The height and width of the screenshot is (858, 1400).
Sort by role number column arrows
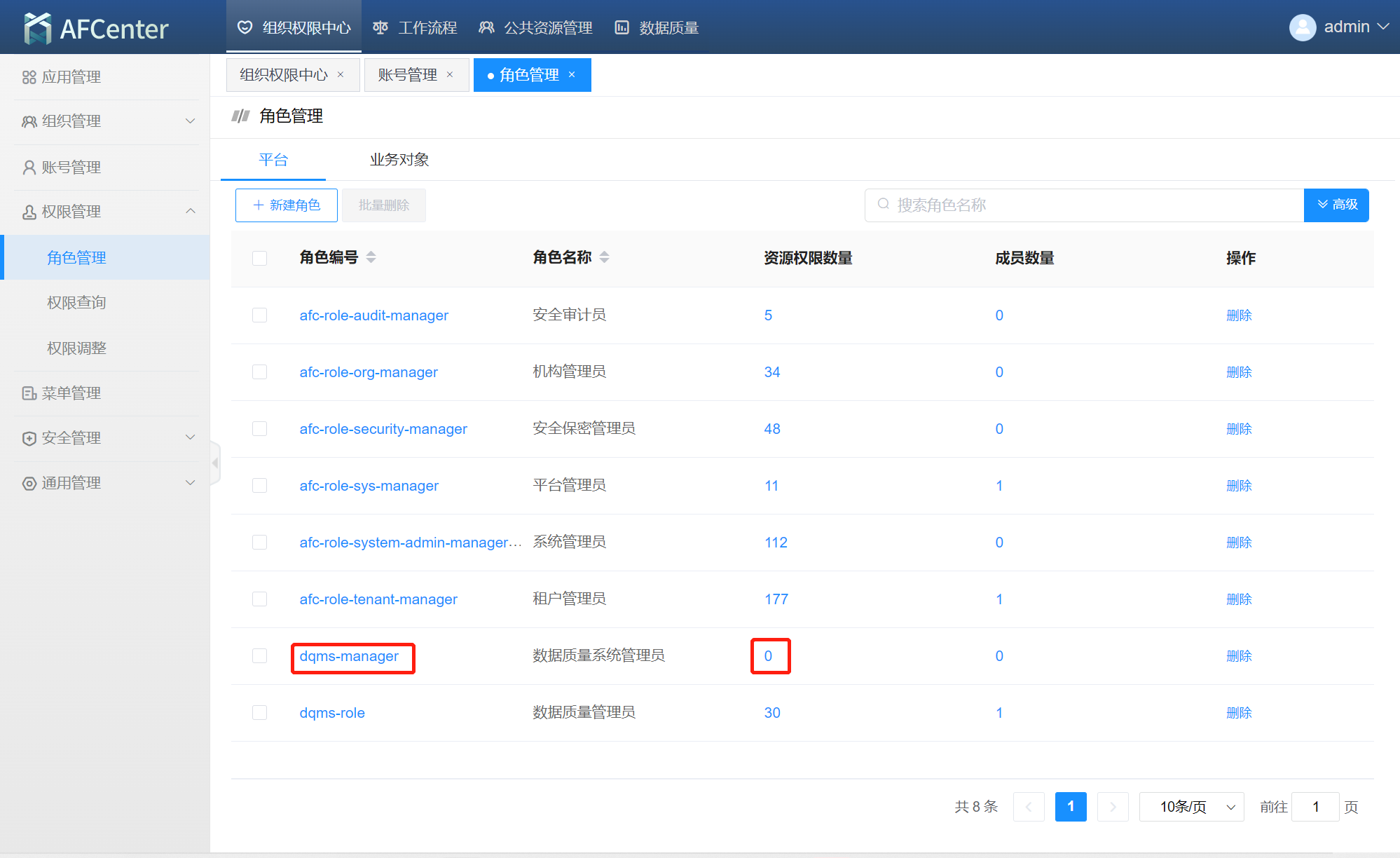click(371, 257)
